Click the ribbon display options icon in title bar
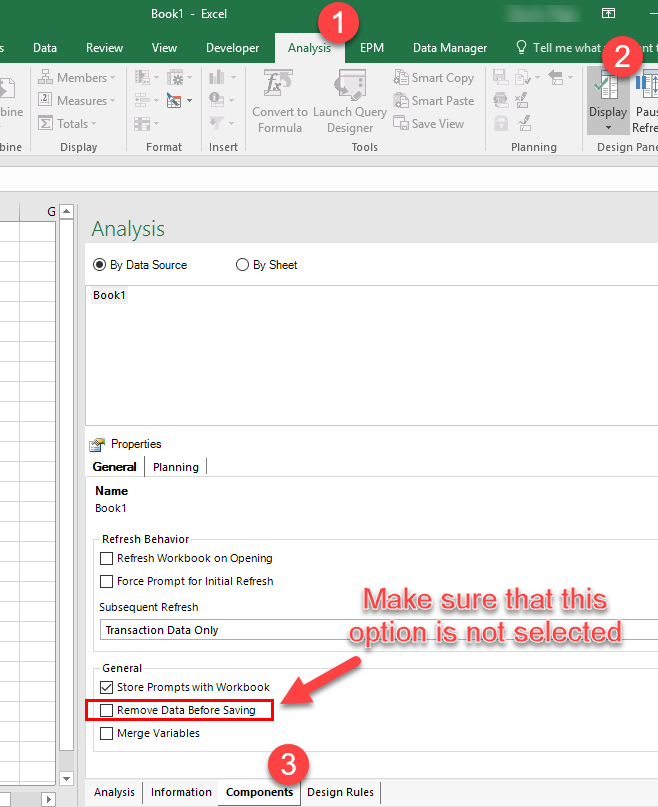This screenshot has width=658, height=807. (x=608, y=13)
